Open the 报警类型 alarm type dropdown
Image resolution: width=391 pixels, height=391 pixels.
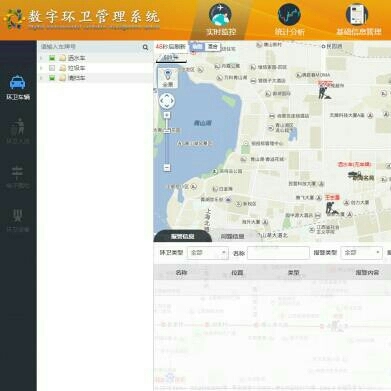click(x=361, y=253)
